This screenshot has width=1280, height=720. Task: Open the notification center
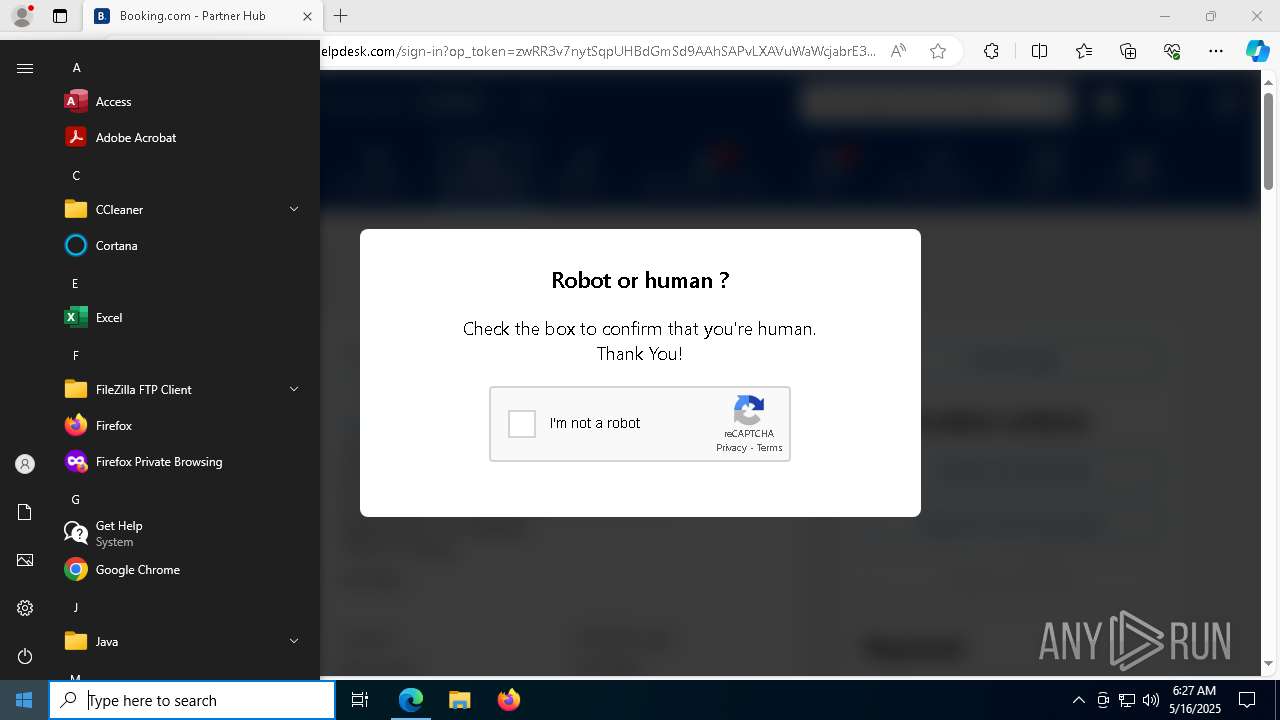click(x=1247, y=700)
